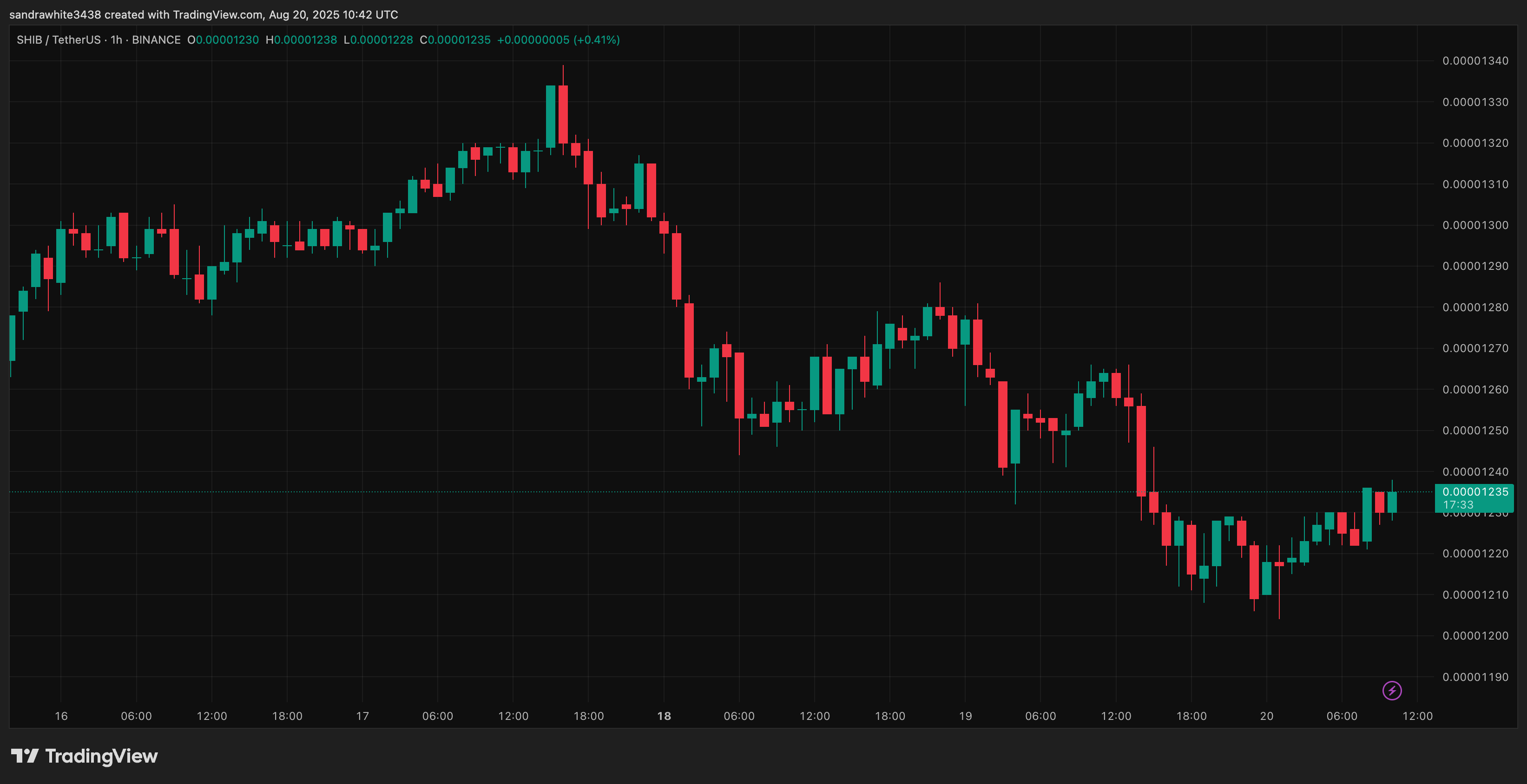1527x784 pixels.
Task: Click the Close value C0.00001235
Action: pyautogui.click(x=454, y=39)
